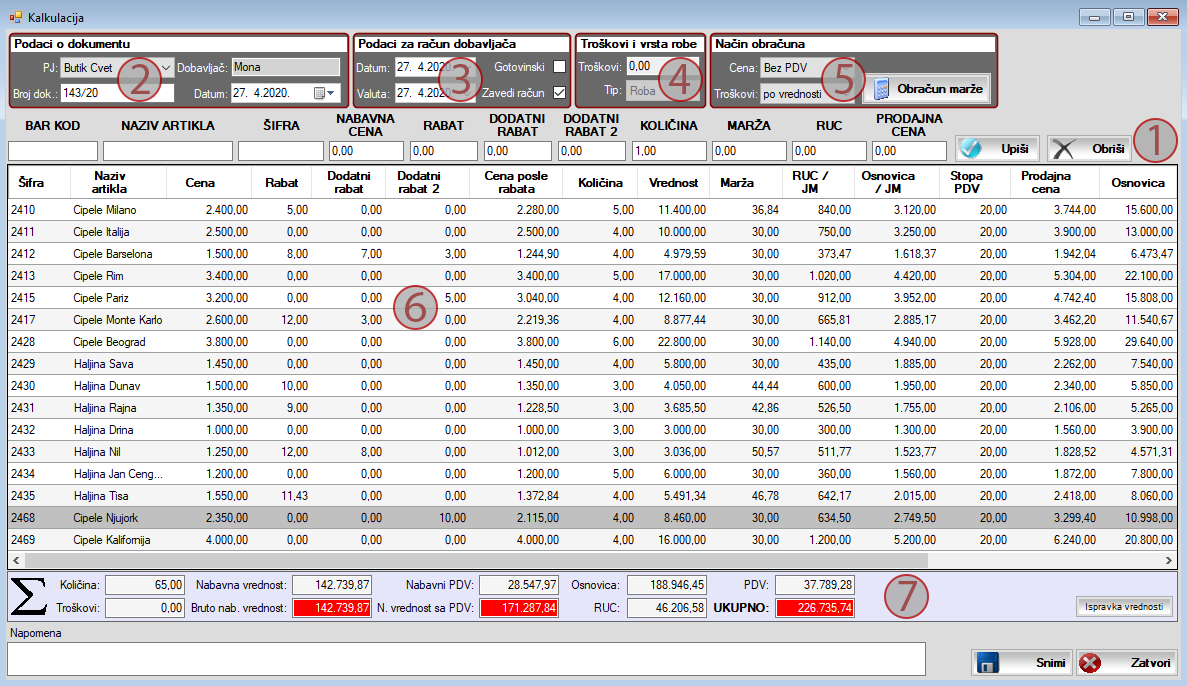
Task: Click the Snimi button
Action: [x=1022, y=663]
